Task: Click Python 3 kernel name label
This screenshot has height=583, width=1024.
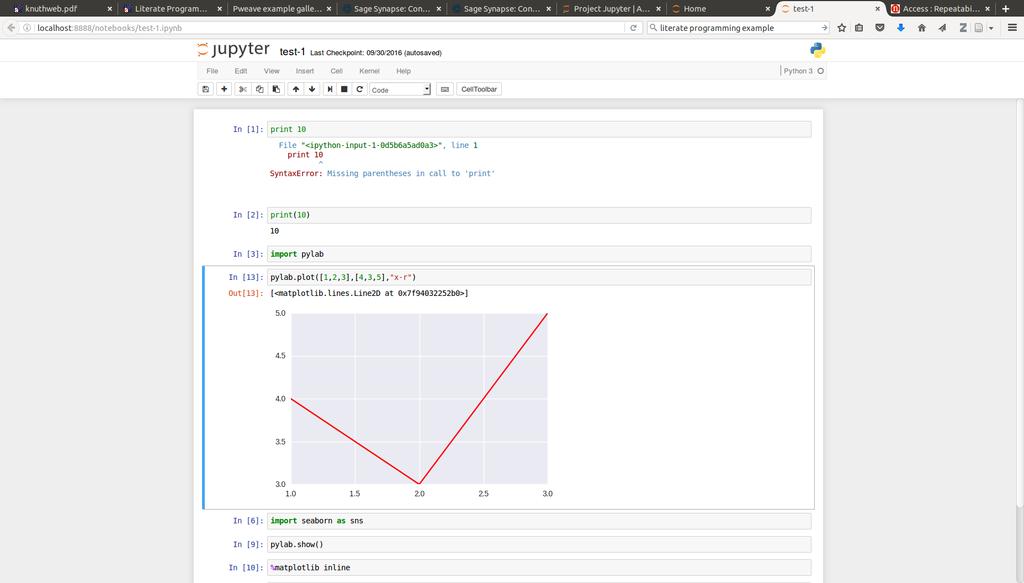Action: pyautogui.click(x=798, y=71)
